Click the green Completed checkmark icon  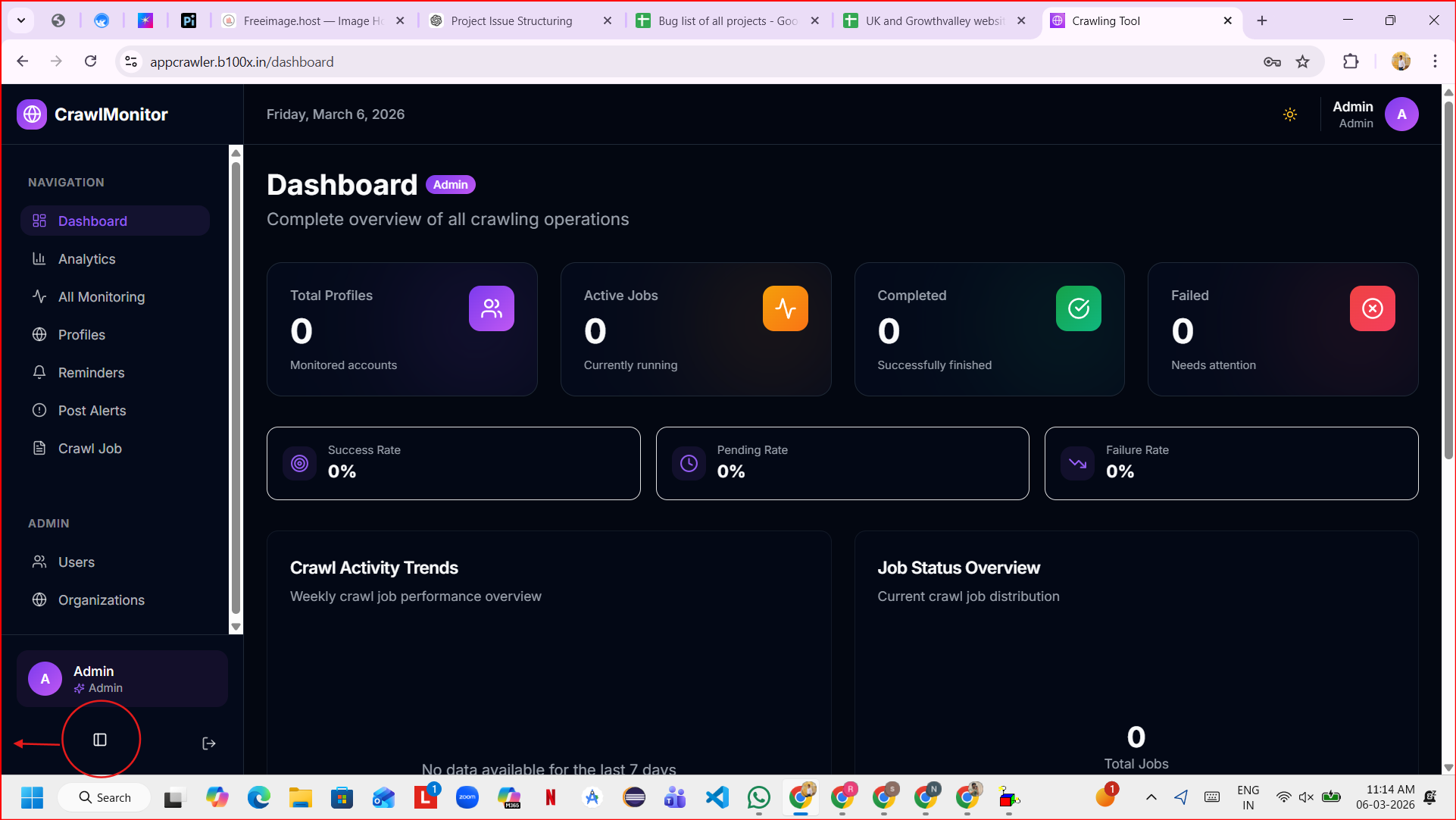pyautogui.click(x=1078, y=308)
